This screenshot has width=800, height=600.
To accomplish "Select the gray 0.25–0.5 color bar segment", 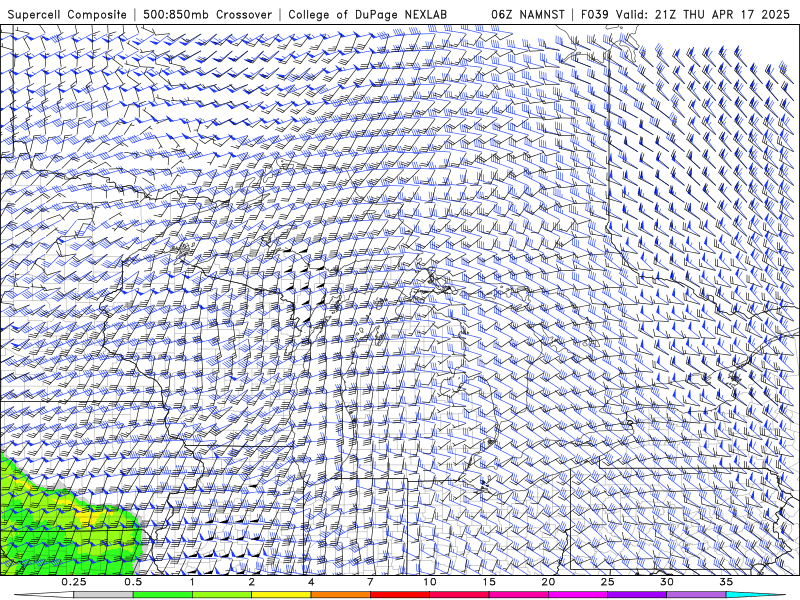I will pyautogui.click(x=103, y=595).
